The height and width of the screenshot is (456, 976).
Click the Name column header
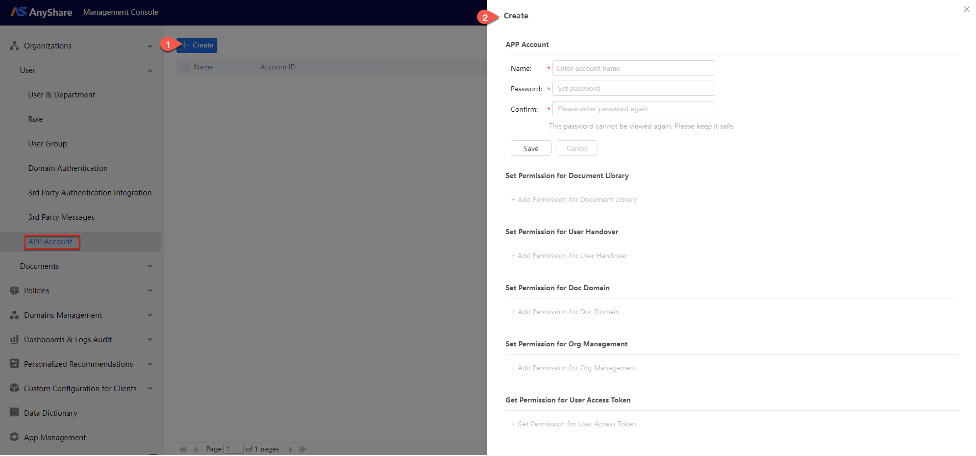point(204,67)
